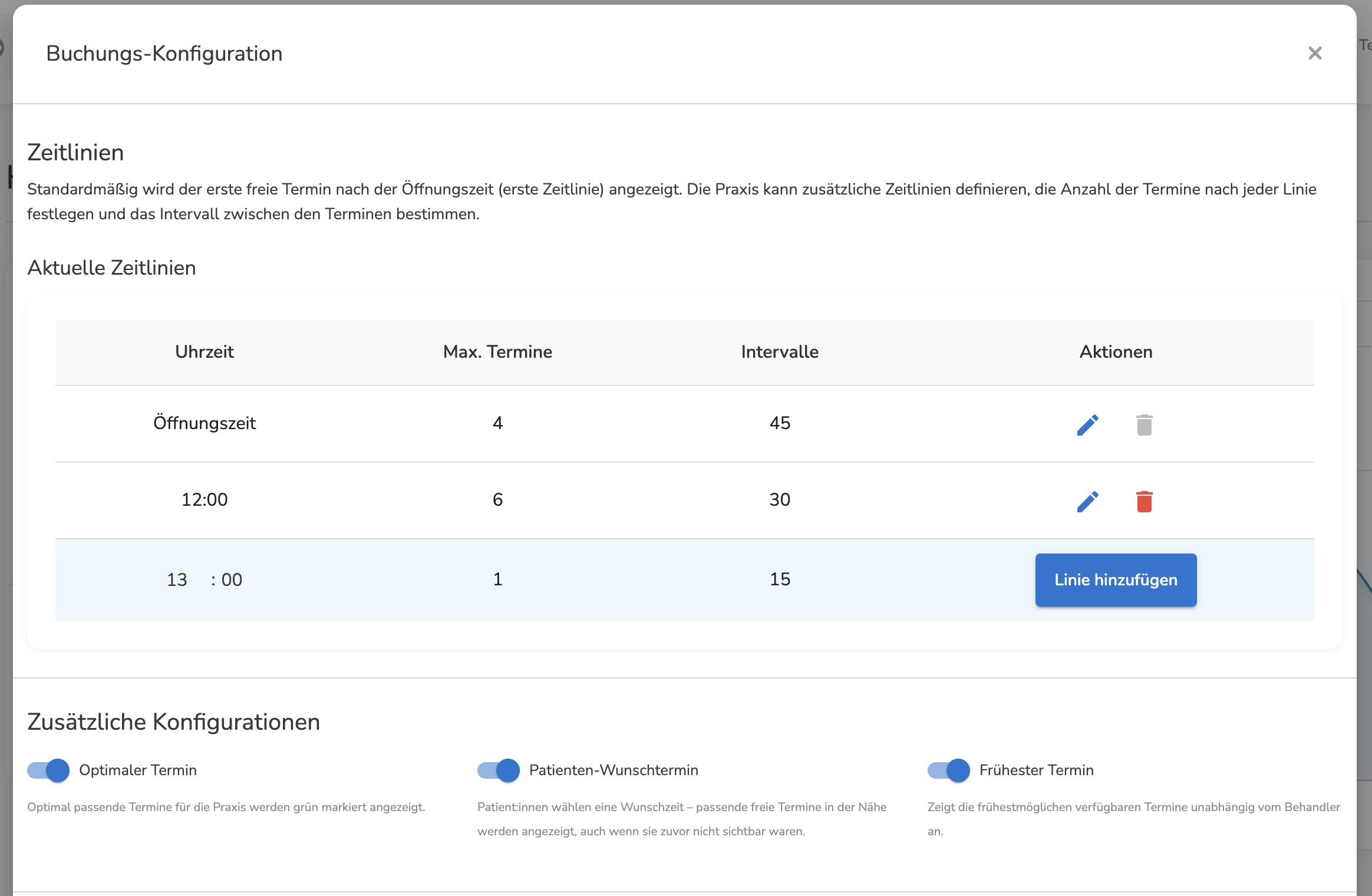Image resolution: width=1372 pixels, height=896 pixels.
Task: Select the hour field showing 13
Action: [177, 579]
